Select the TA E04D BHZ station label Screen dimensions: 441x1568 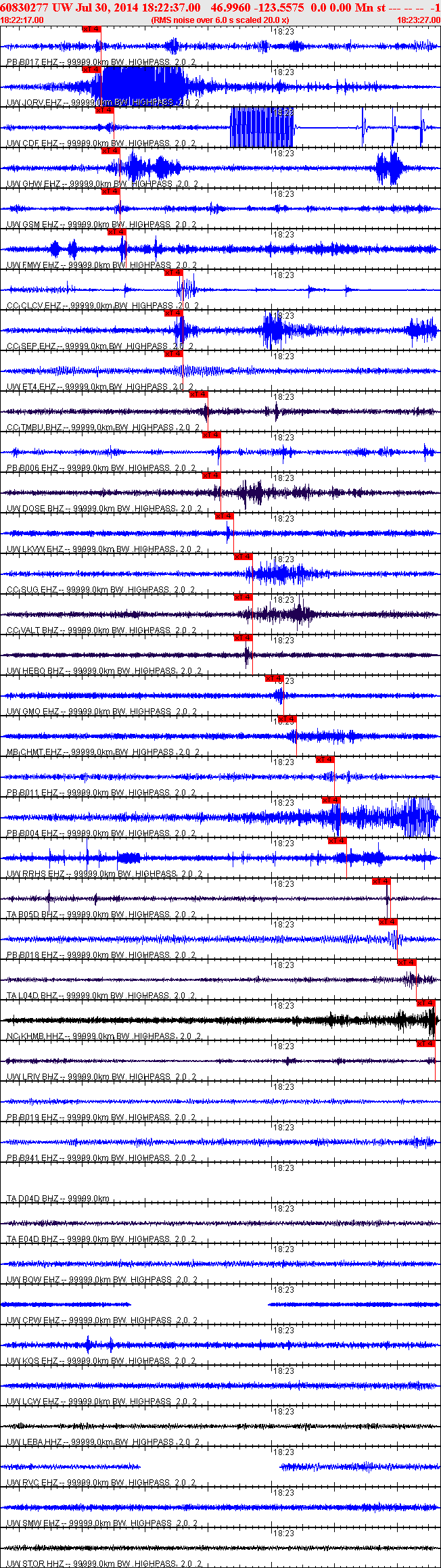coord(32,1239)
